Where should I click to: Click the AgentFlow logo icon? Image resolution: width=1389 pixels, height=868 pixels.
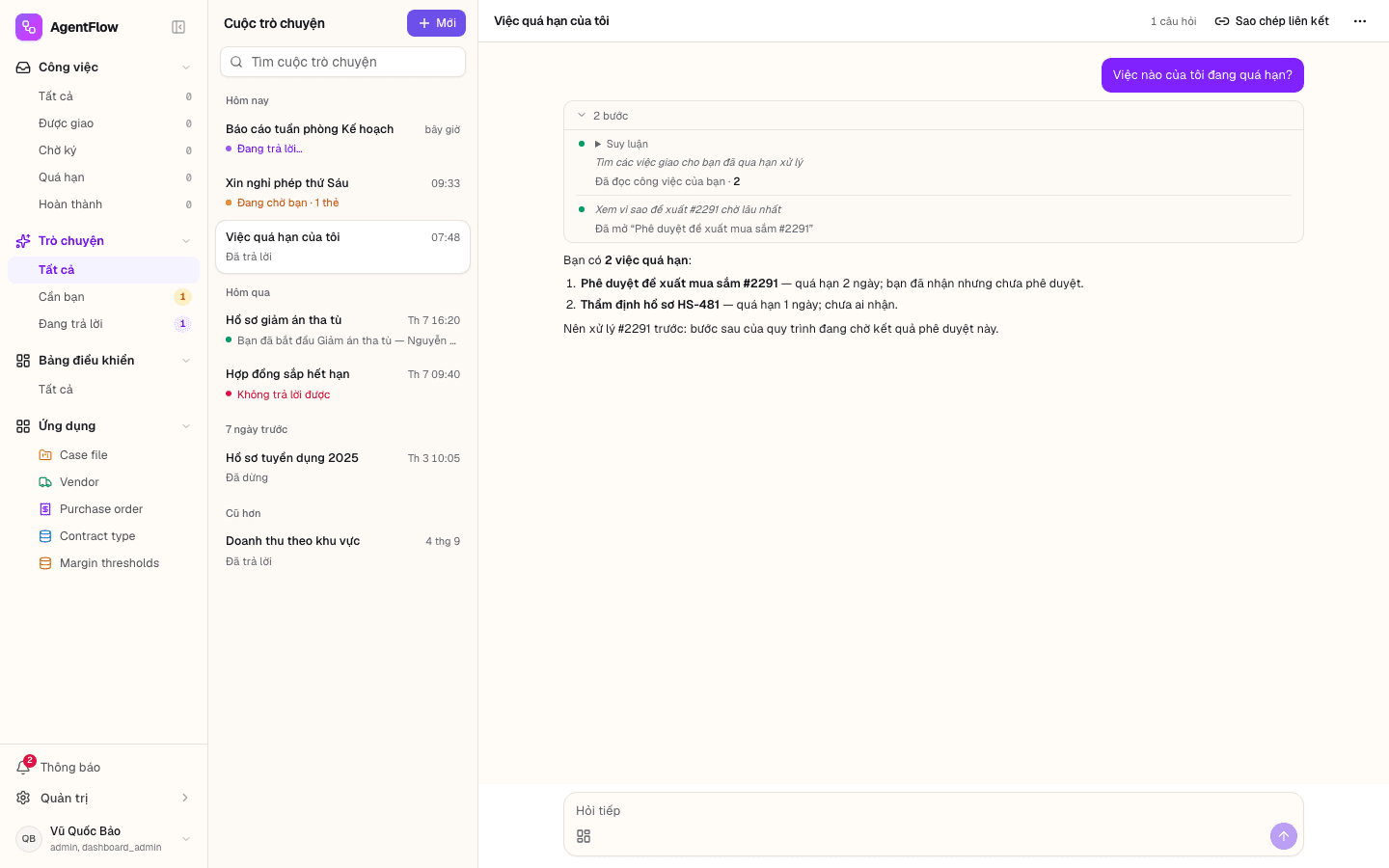point(29,27)
